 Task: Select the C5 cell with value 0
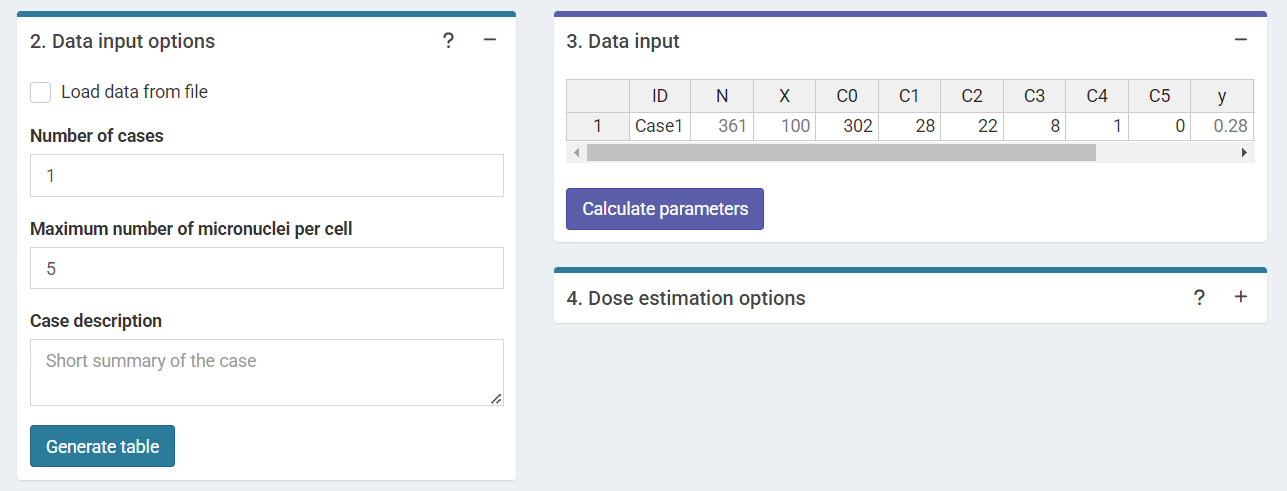point(1159,126)
